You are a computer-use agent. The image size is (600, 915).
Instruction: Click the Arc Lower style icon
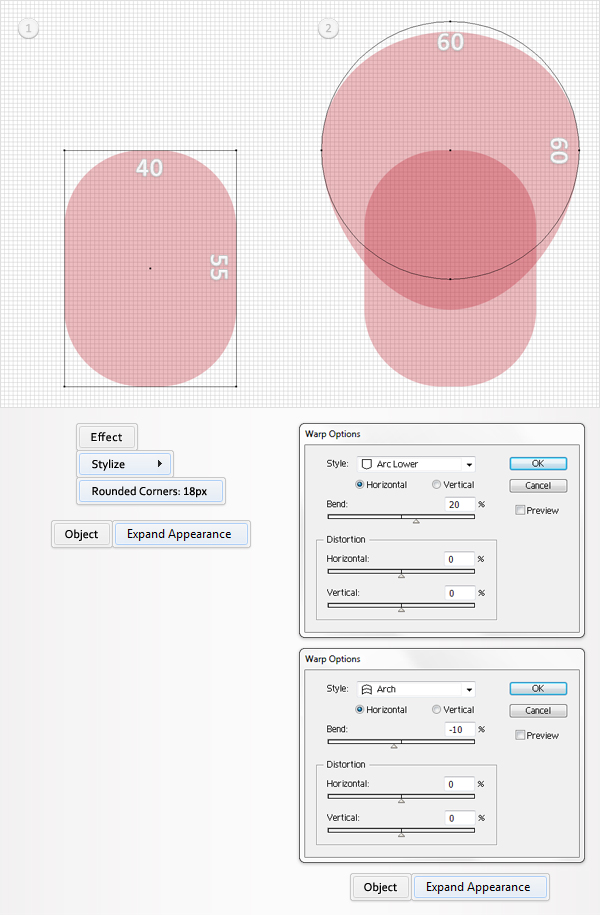(x=367, y=464)
